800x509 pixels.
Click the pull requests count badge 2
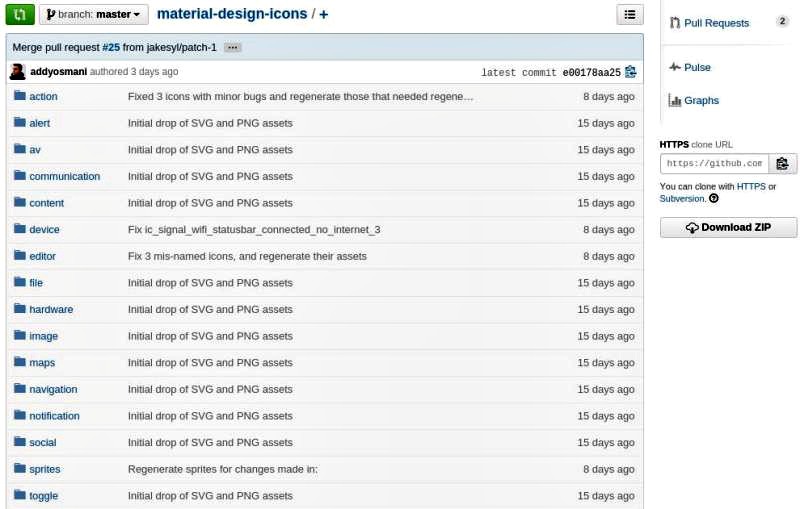[782, 21]
